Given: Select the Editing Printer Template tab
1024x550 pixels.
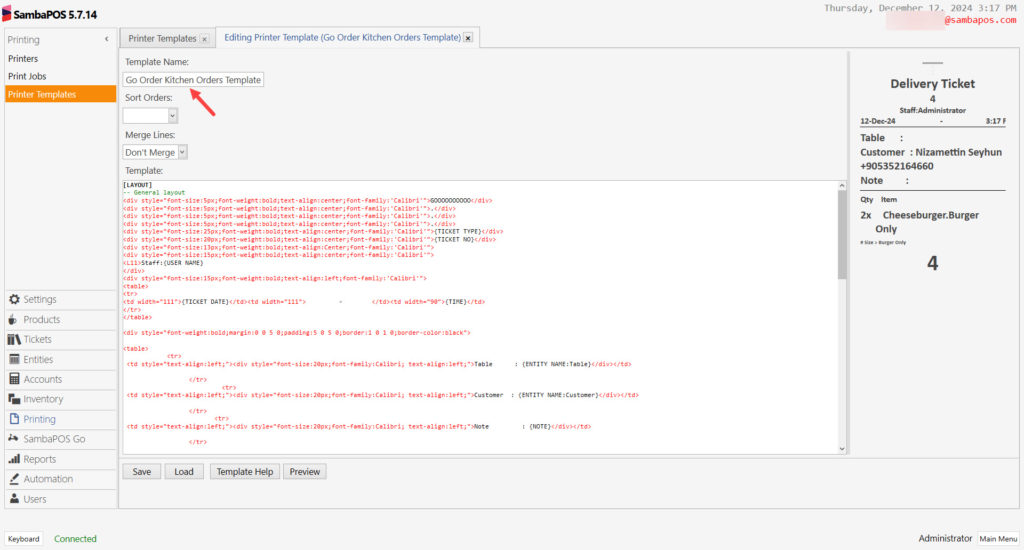Looking at the screenshot, I should [342, 37].
